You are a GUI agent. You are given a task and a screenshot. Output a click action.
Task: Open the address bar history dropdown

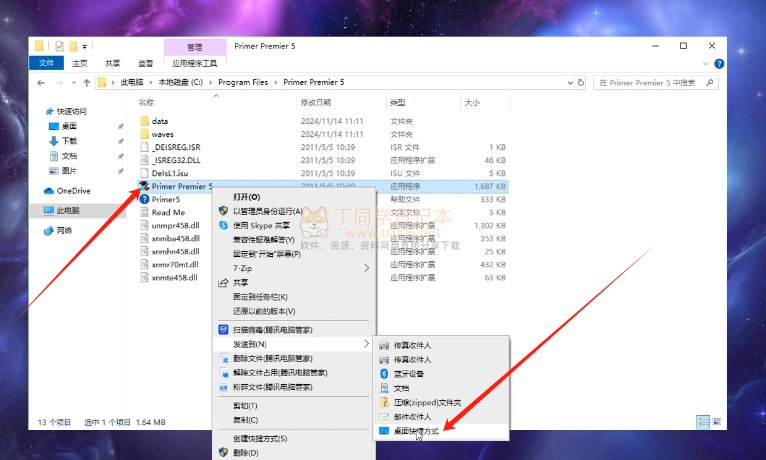click(570, 83)
